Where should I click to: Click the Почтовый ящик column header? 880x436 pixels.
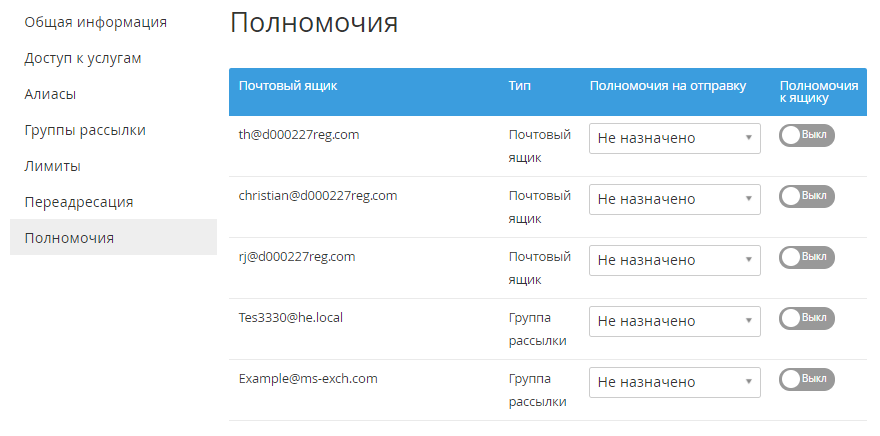(x=288, y=86)
